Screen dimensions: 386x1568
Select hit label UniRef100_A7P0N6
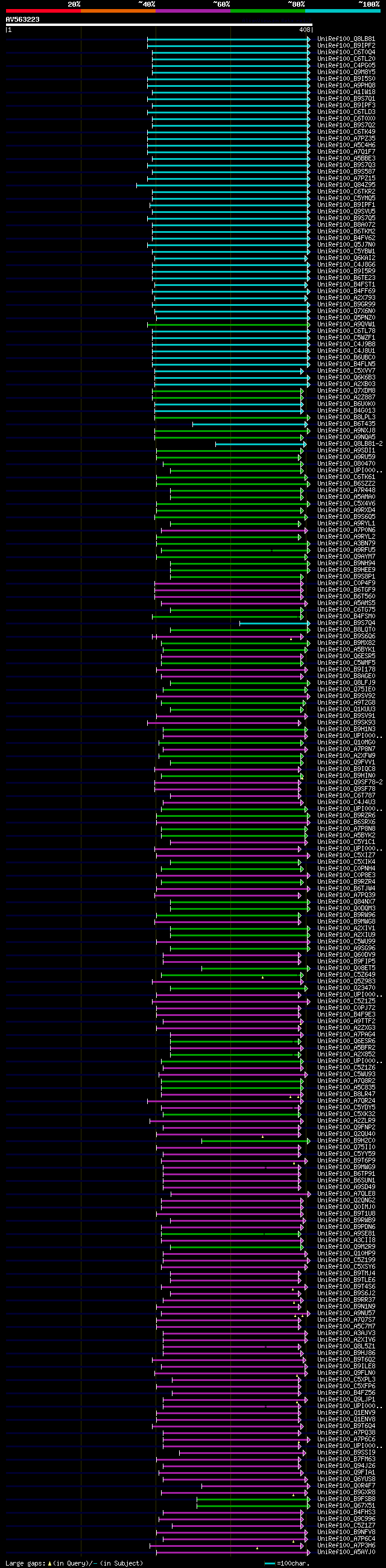point(346,530)
